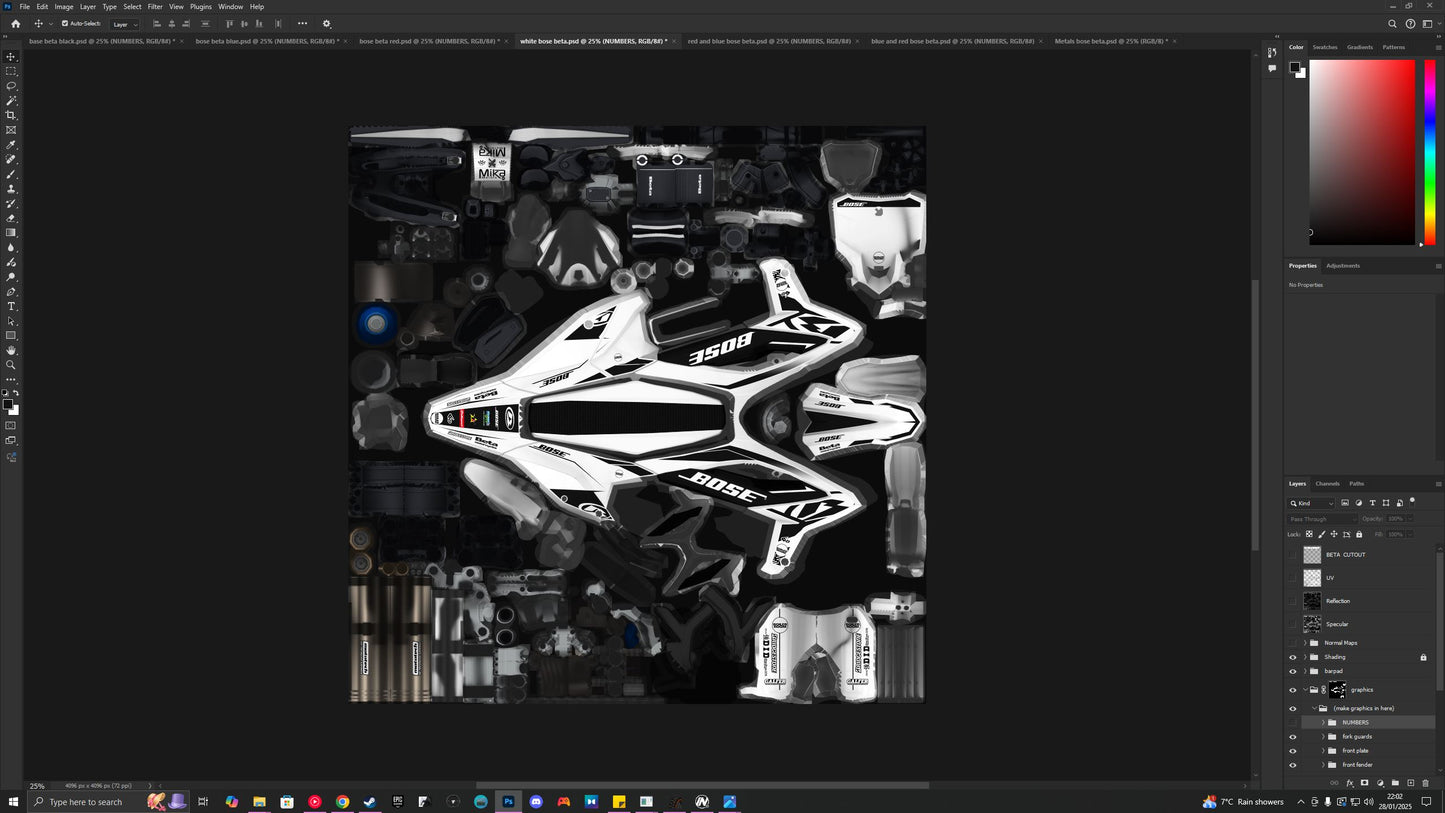The height and width of the screenshot is (813, 1445).
Task: Lock transparent pixels icon
Action: click(1309, 534)
